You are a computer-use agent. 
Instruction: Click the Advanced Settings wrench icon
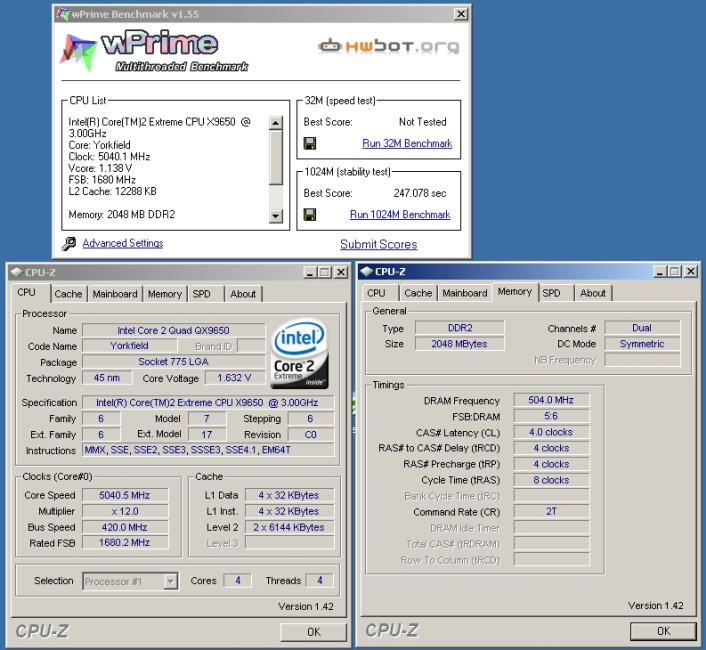pyautogui.click(x=68, y=244)
